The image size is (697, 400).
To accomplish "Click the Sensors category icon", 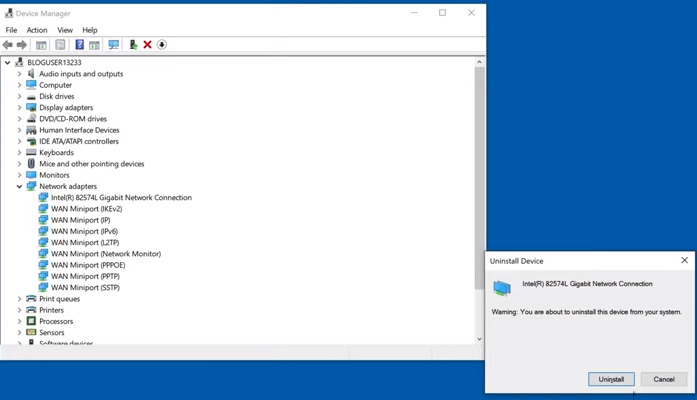I will (31, 332).
